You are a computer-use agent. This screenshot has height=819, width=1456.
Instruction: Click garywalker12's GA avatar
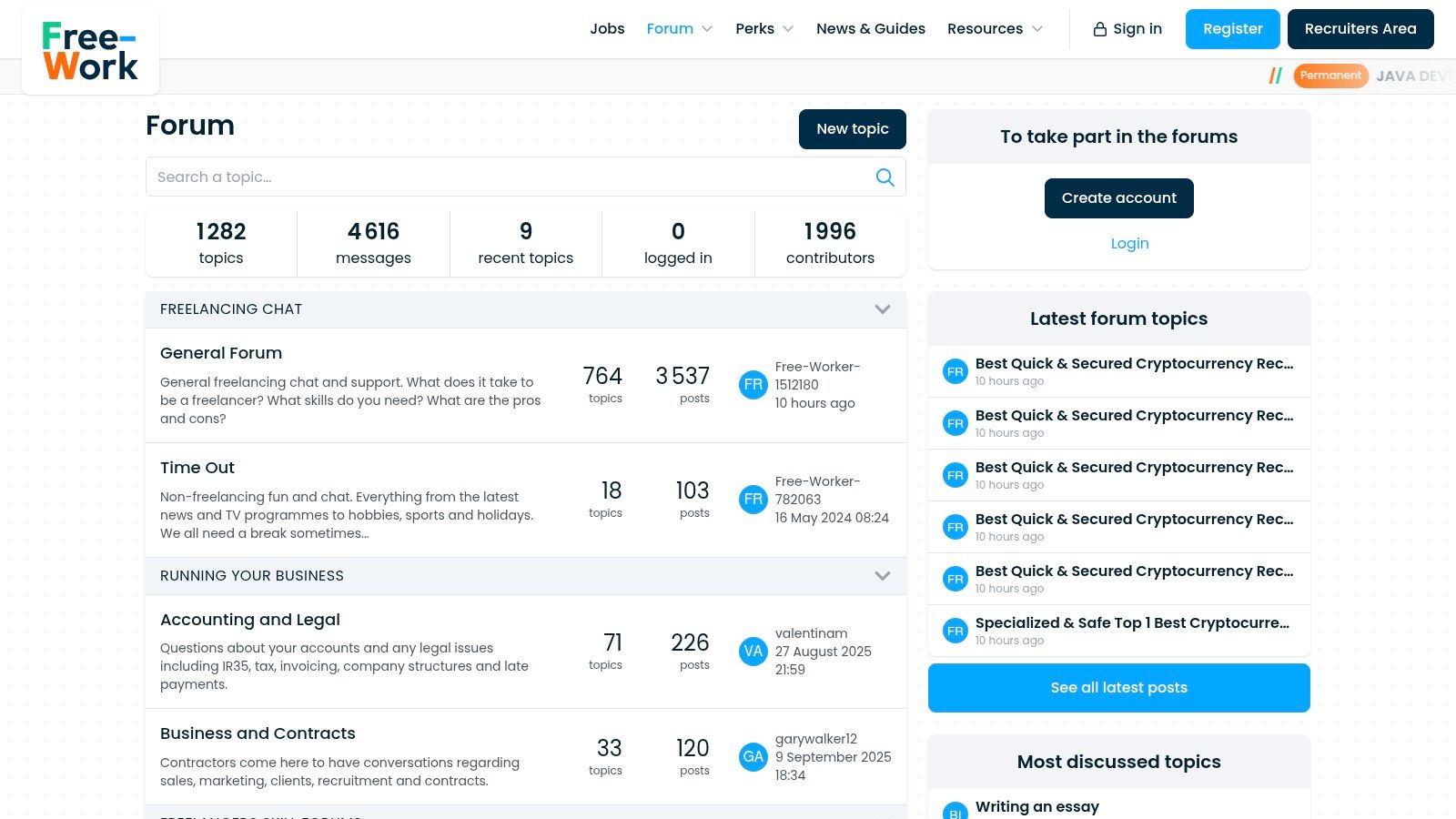753,756
